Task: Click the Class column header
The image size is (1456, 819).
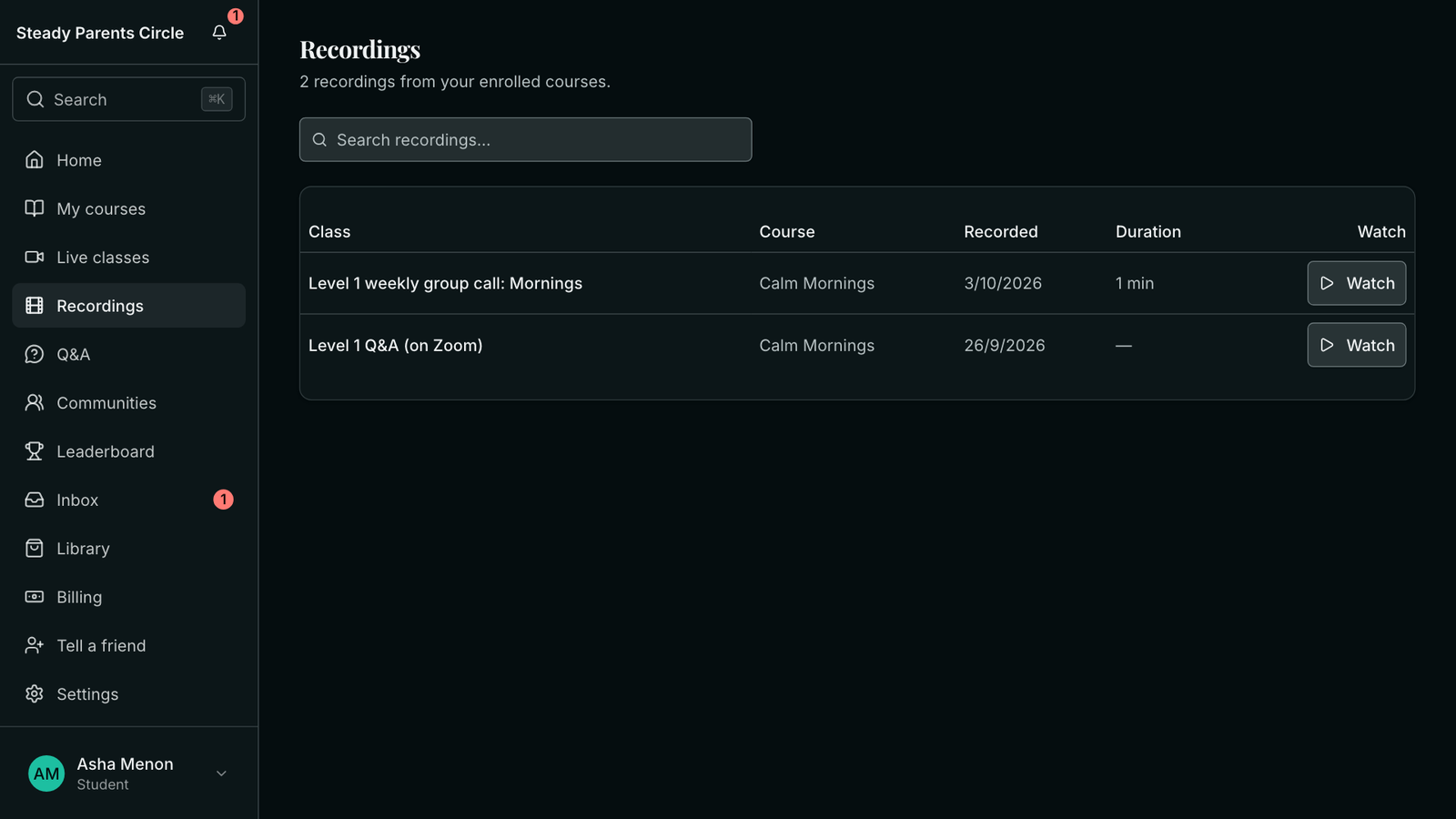Action: 329,232
